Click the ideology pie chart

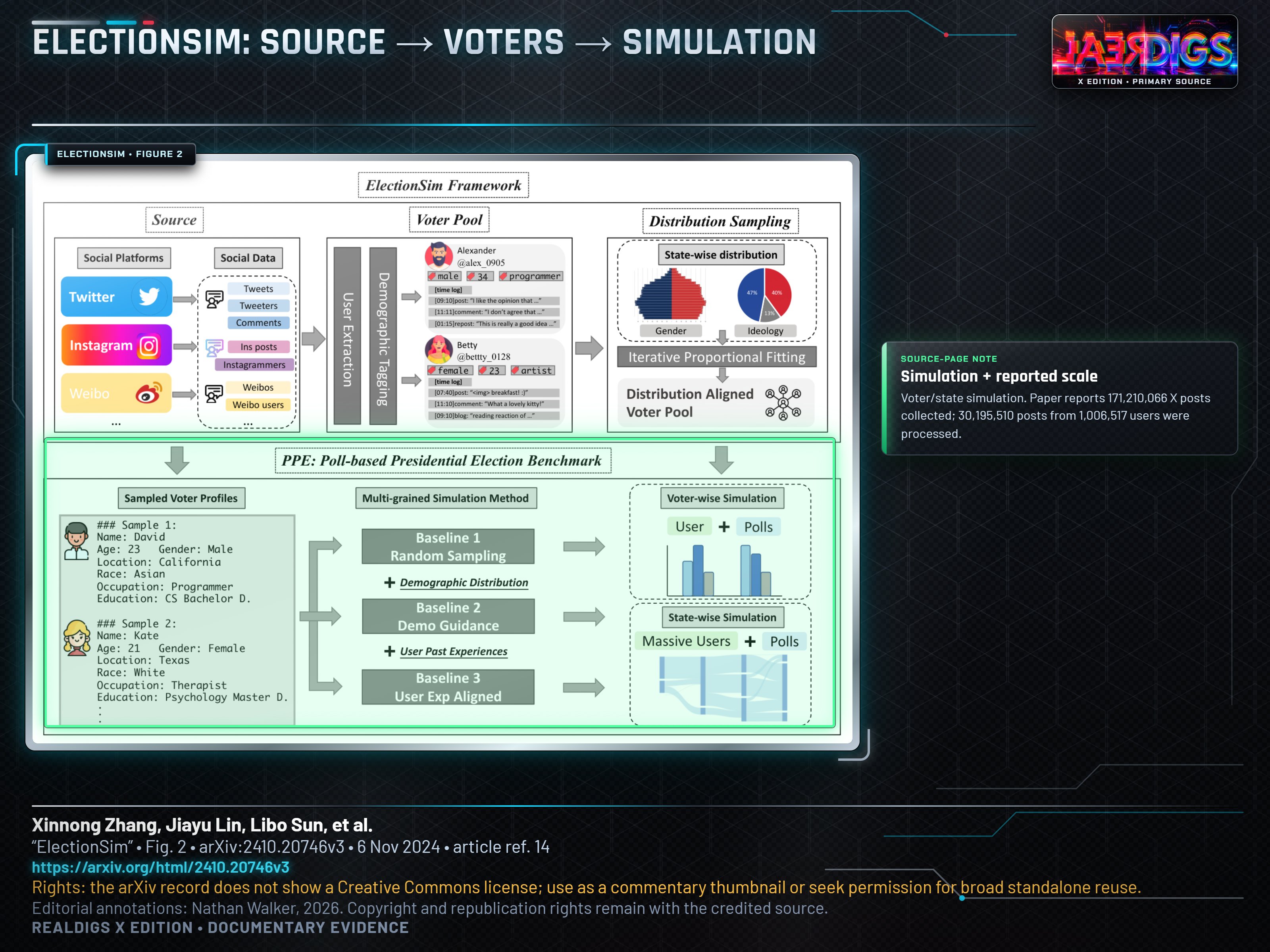tap(764, 296)
